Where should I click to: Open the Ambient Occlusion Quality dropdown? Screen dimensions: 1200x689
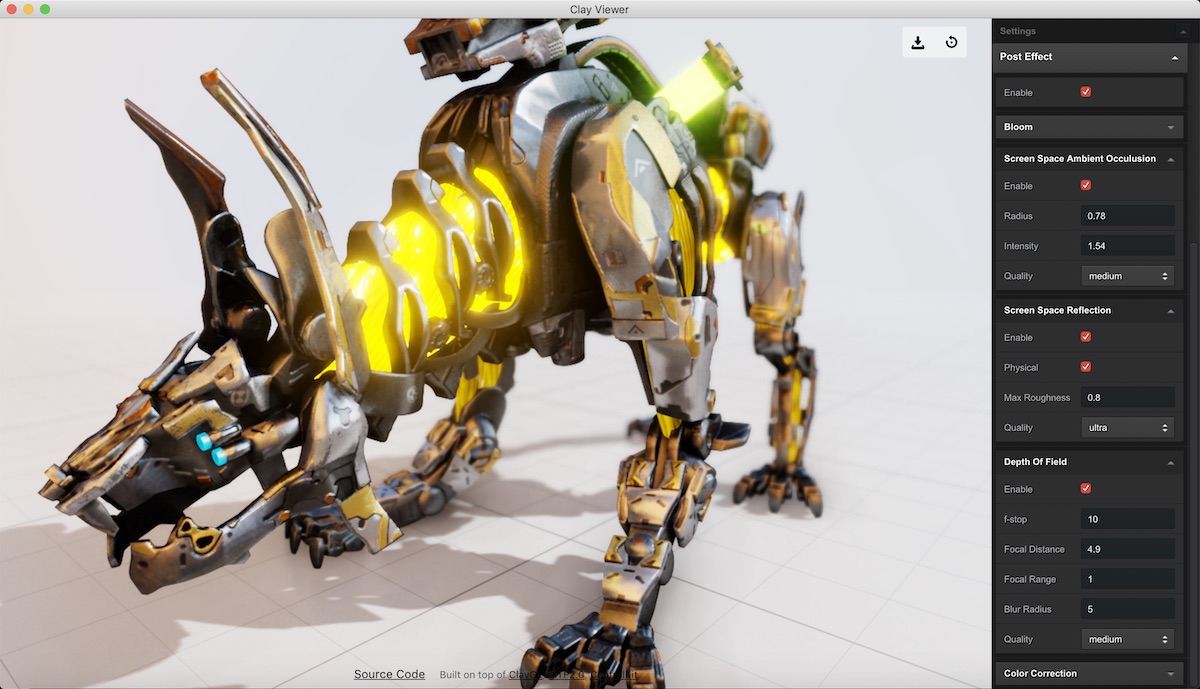[x=1127, y=276]
